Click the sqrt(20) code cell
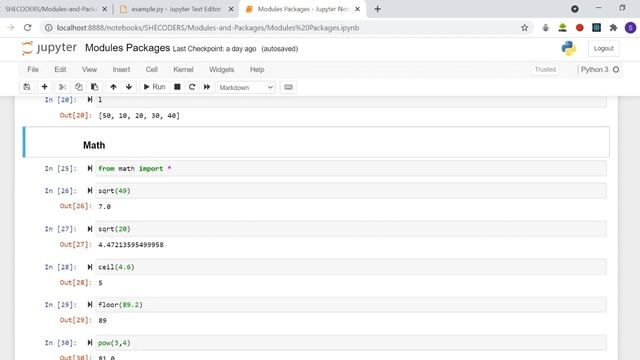 (351, 229)
